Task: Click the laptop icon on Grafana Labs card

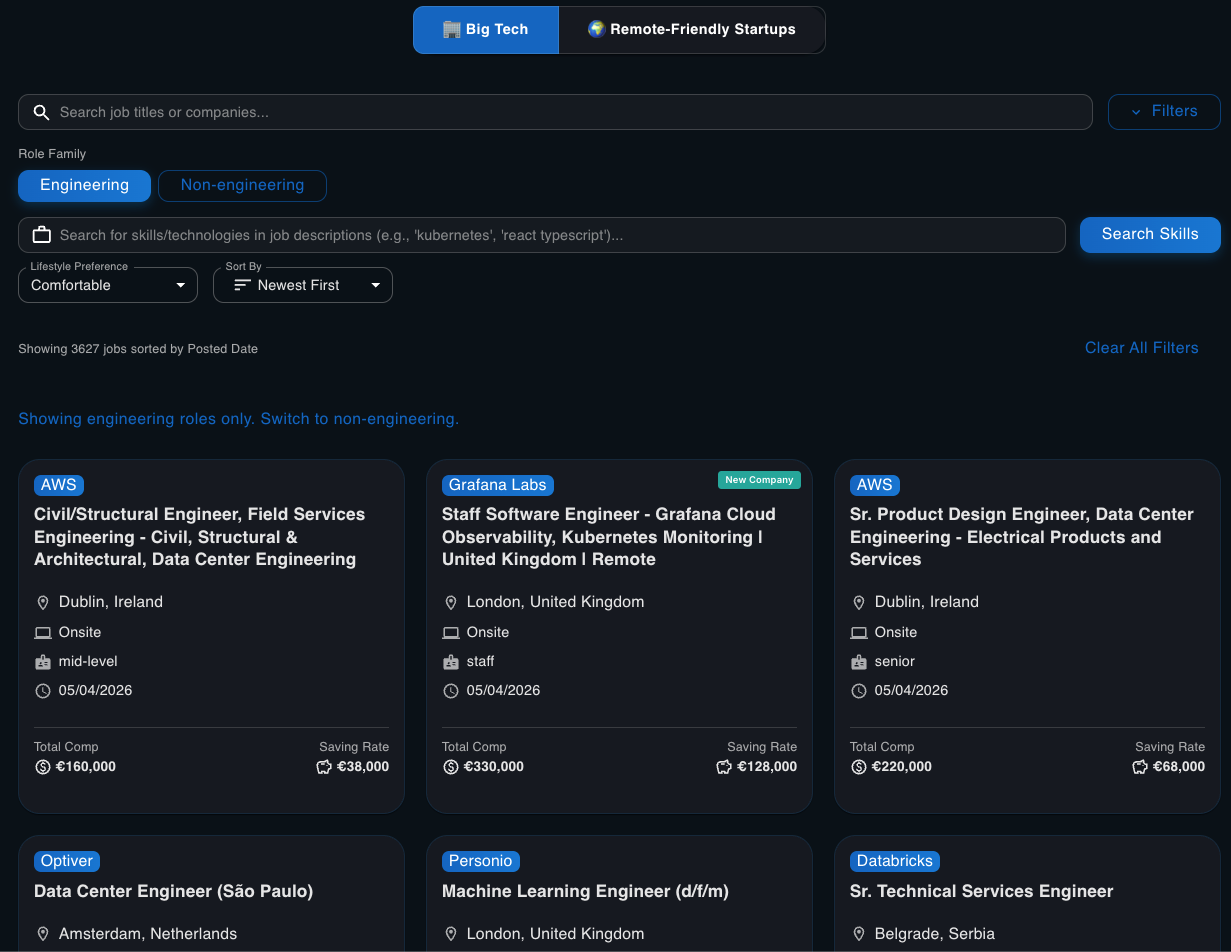Action: pos(451,633)
